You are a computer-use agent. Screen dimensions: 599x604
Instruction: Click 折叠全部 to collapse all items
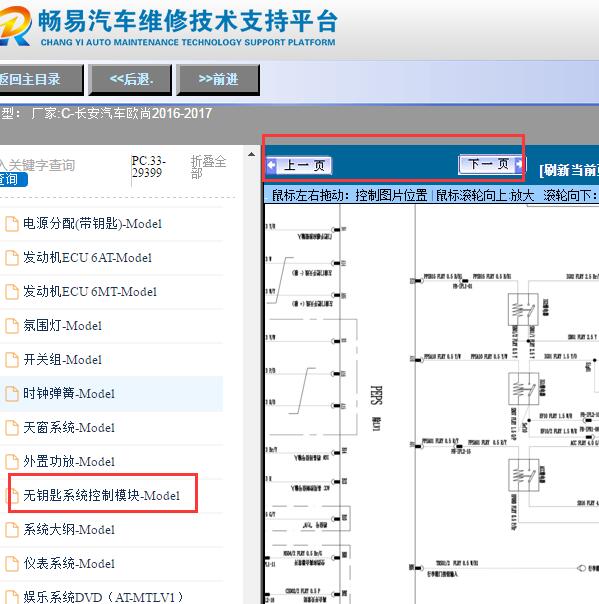[x=208, y=166]
